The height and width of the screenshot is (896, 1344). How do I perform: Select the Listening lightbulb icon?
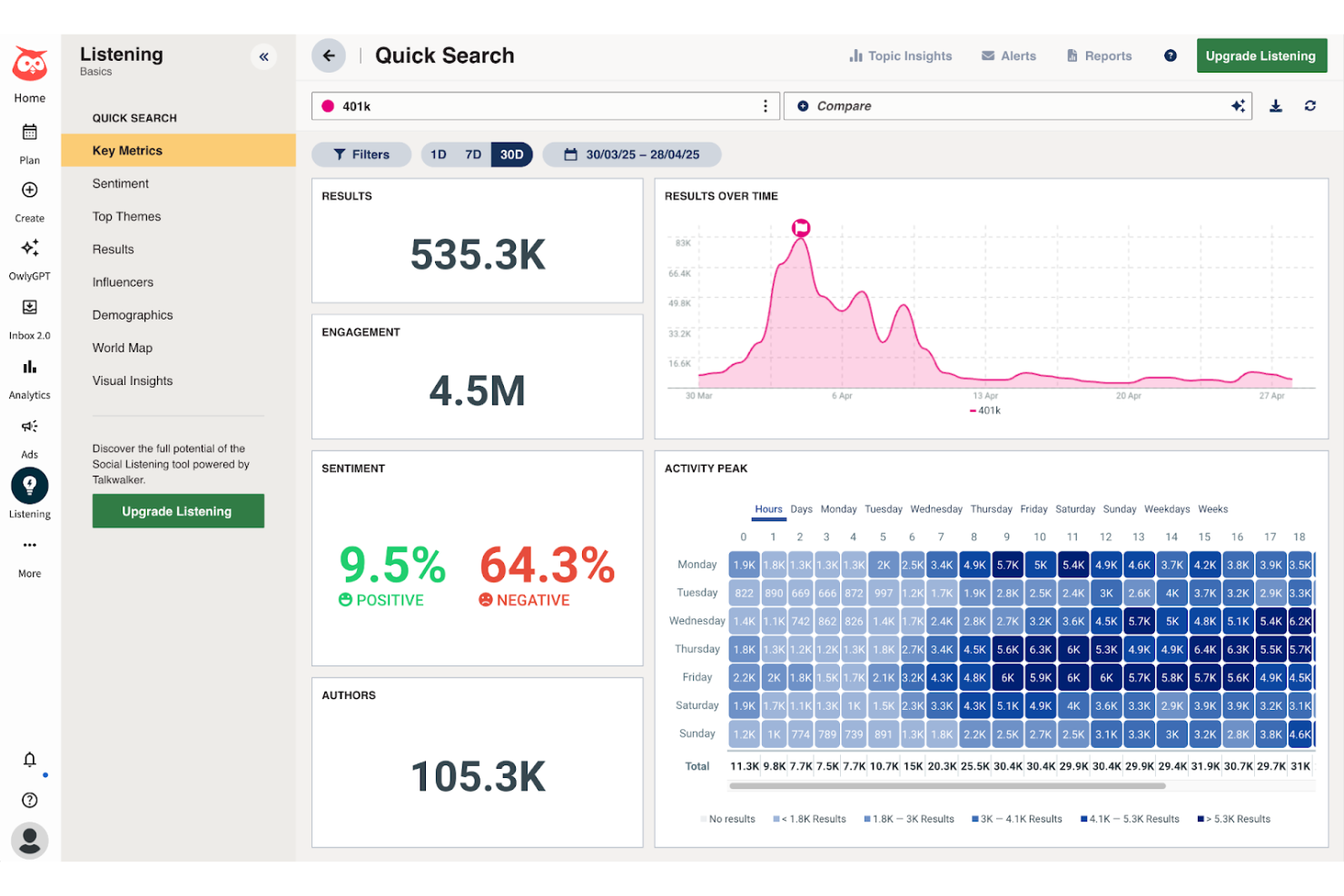(x=29, y=485)
